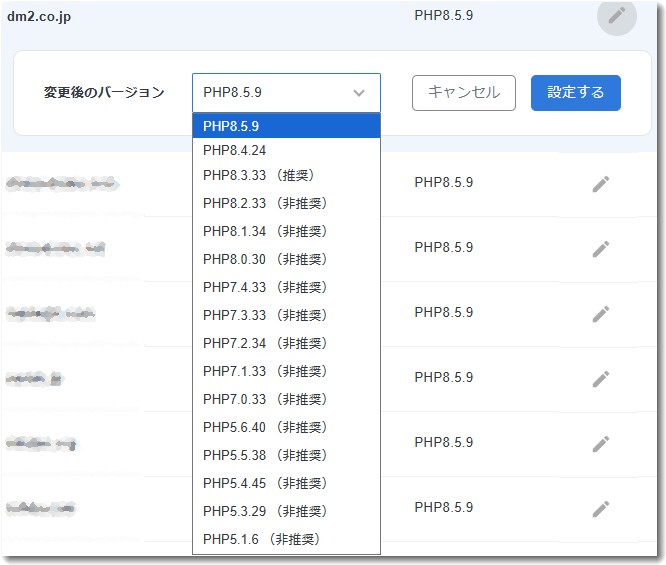Screen dimensions: 666x565
Task: Click the 設定する button
Action: click(x=576, y=93)
